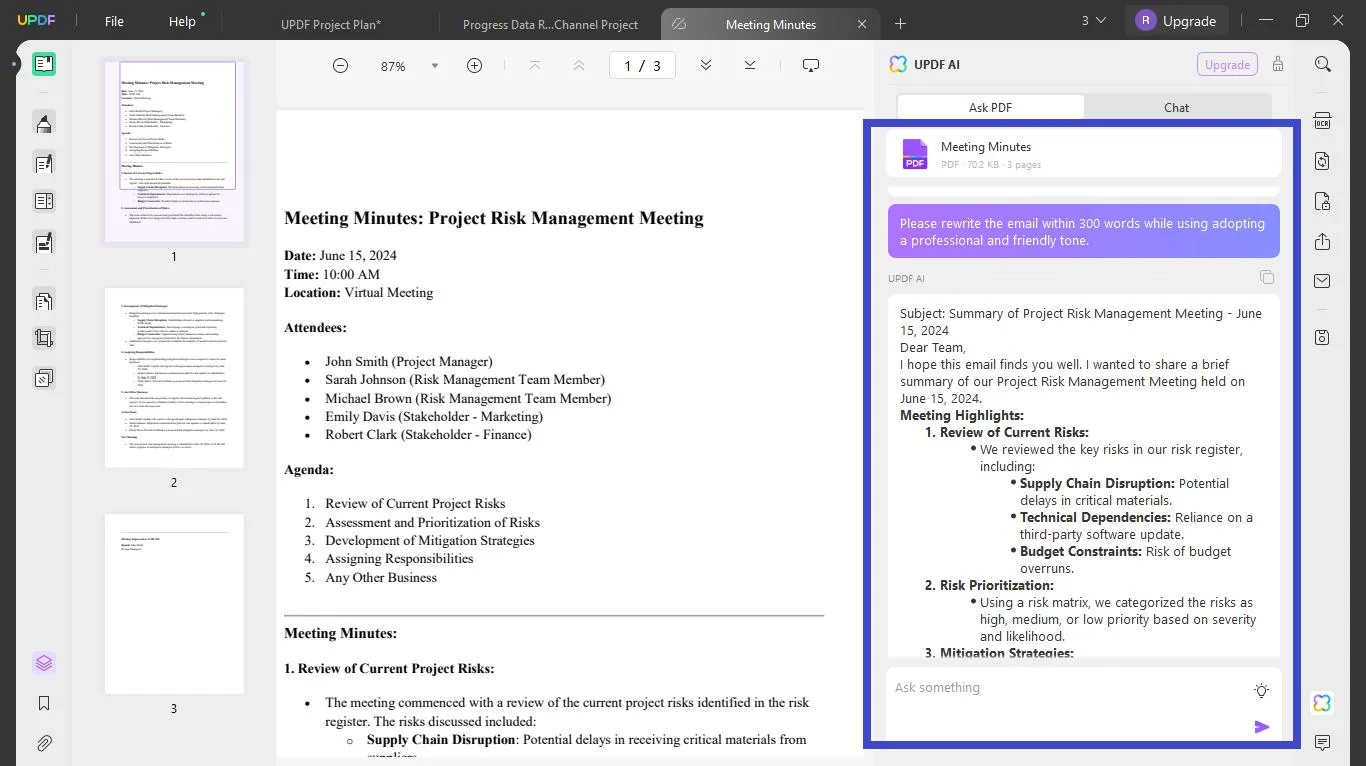Screen dimensions: 1366x766
Task: Select the highlighter annotation tool
Action: pyautogui.click(x=44, y=123)
